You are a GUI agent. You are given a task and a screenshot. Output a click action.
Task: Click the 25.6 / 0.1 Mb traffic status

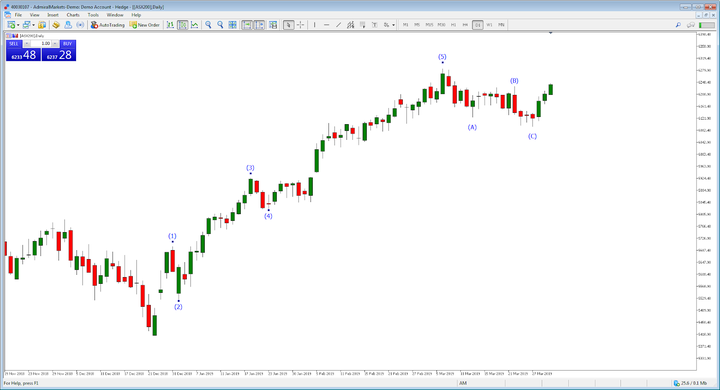(690, 383)
